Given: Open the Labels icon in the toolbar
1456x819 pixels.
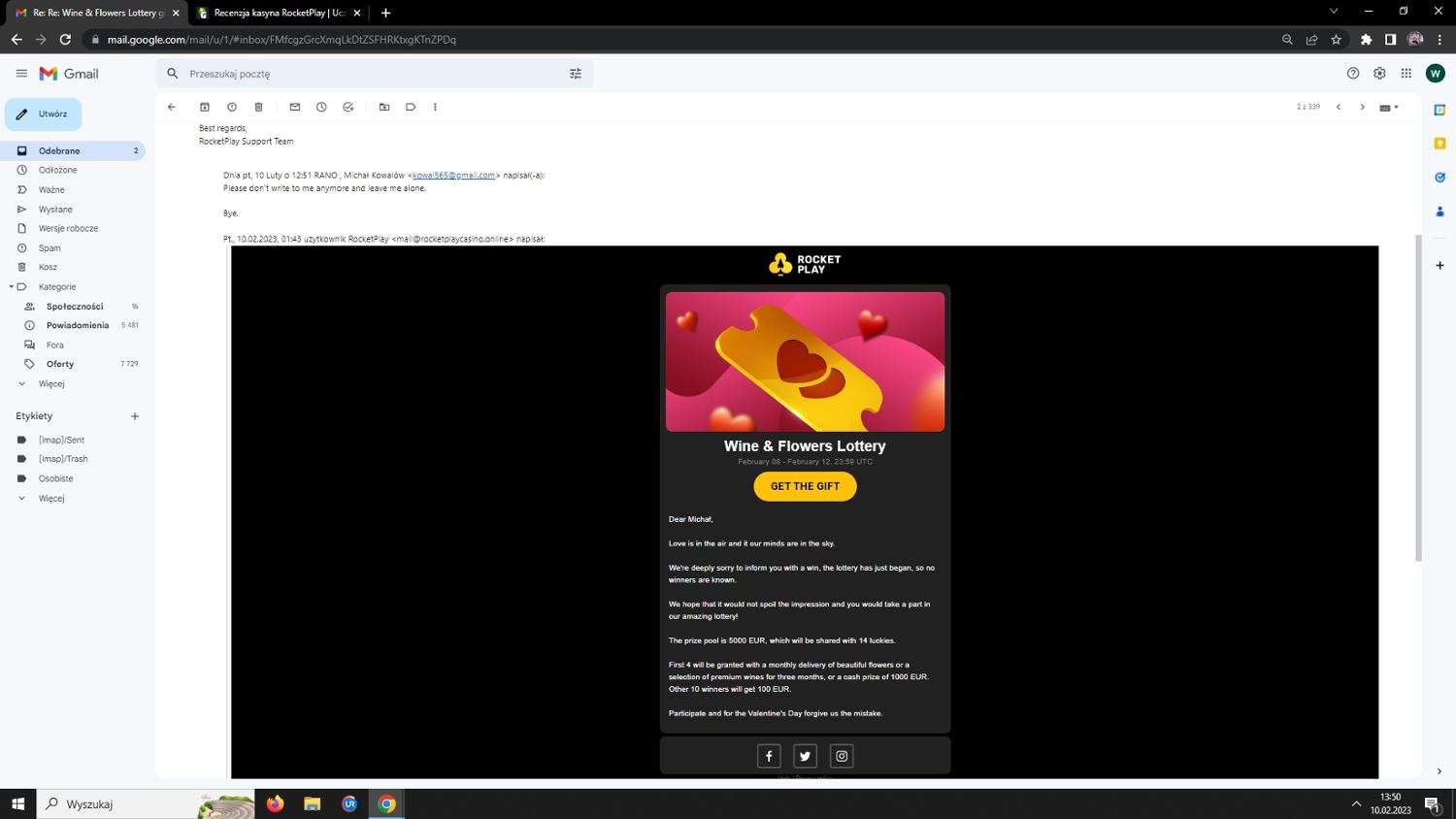Looking at the screenshot, I should 411,107.
